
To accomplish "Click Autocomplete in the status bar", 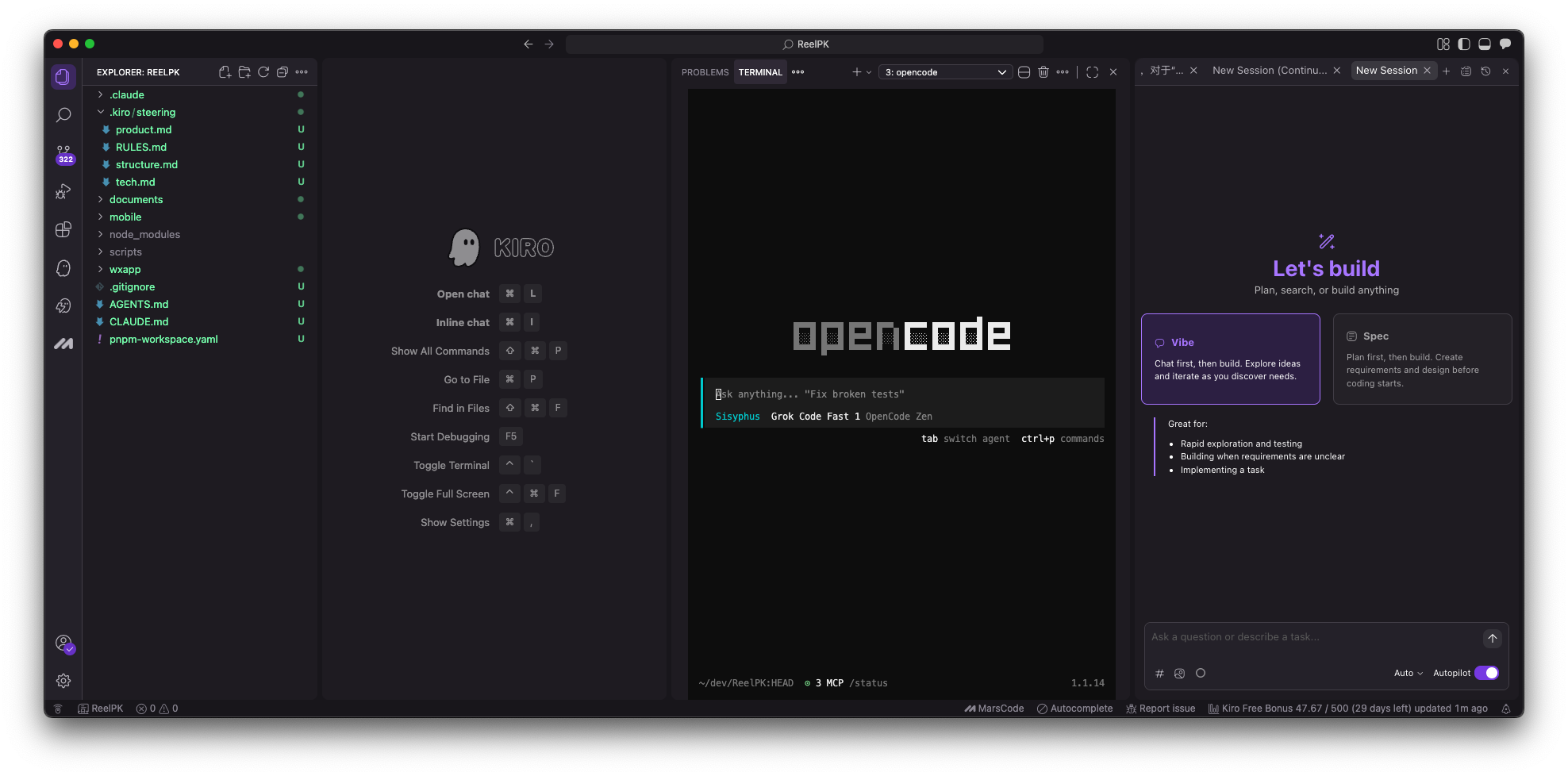I will (1074, 709).
